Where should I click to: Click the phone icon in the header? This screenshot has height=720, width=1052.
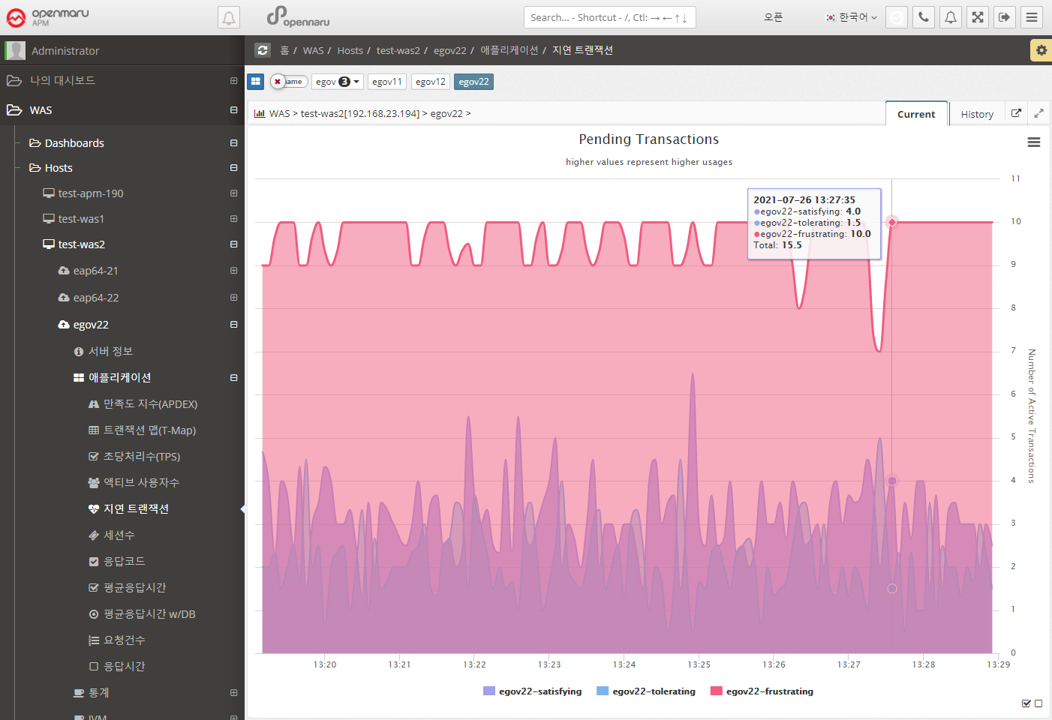[x=923, y=17]
